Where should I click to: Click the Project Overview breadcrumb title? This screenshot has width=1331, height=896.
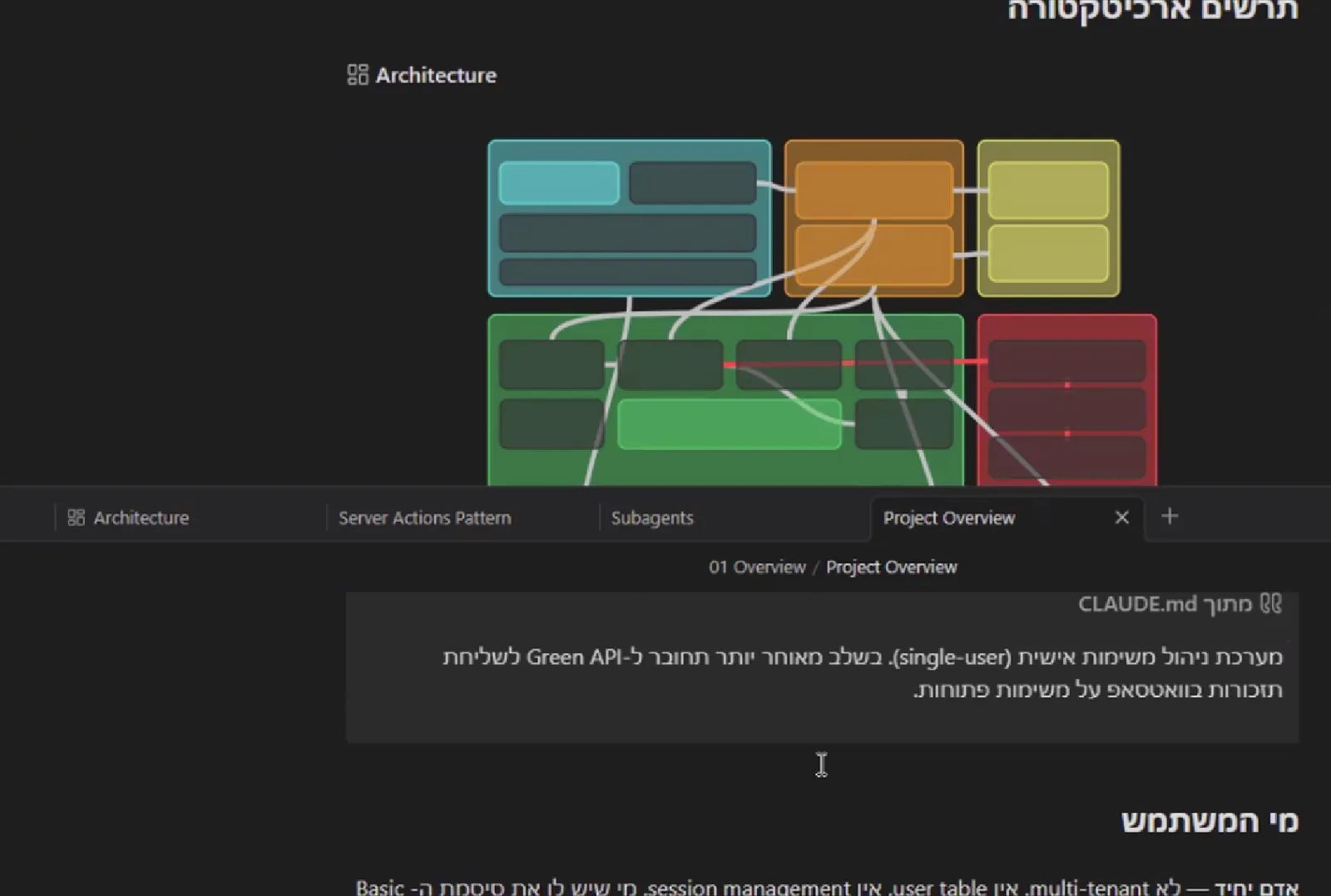pos(892,567)
